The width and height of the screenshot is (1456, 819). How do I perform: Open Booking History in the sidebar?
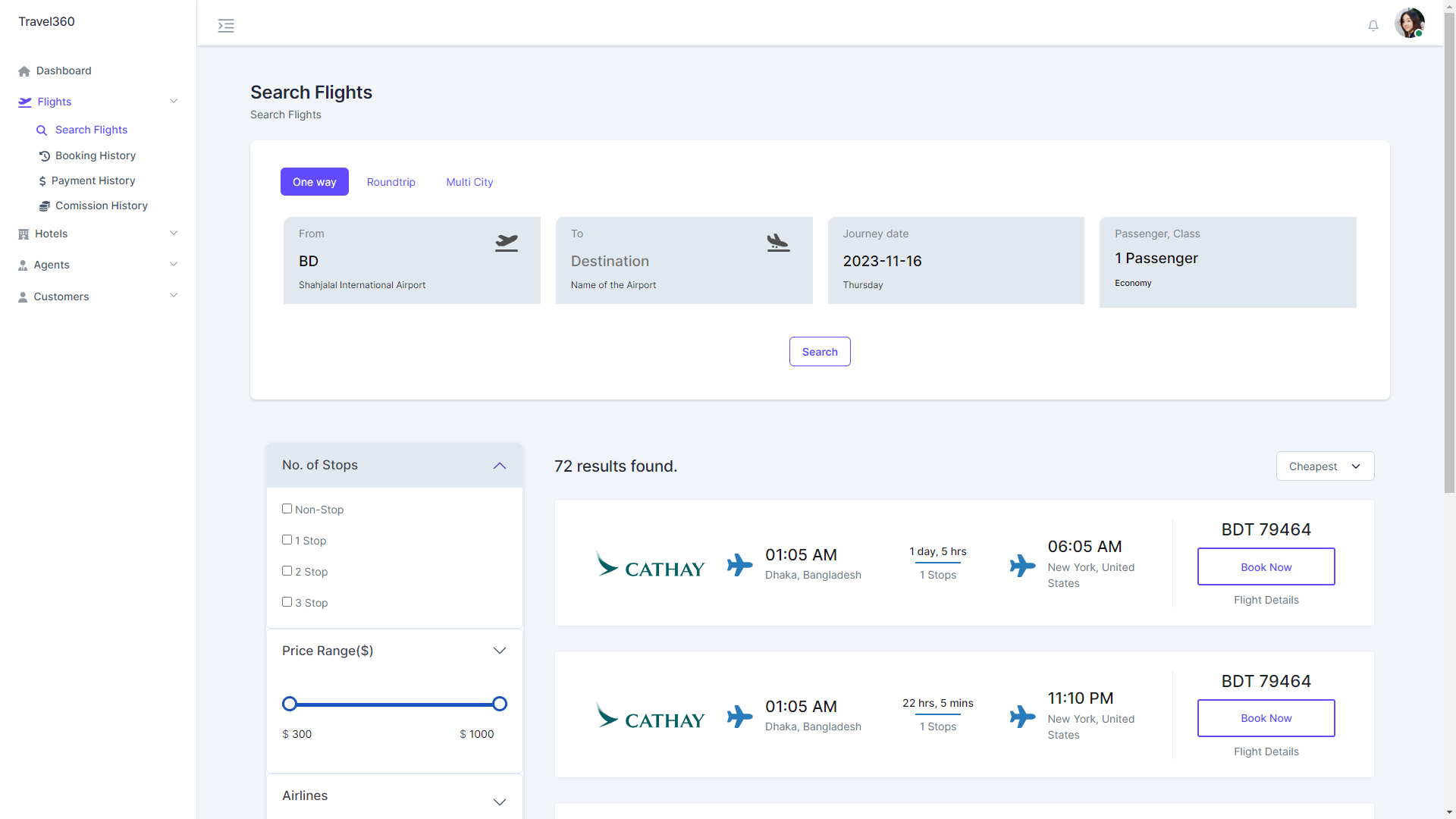point(96,155)
